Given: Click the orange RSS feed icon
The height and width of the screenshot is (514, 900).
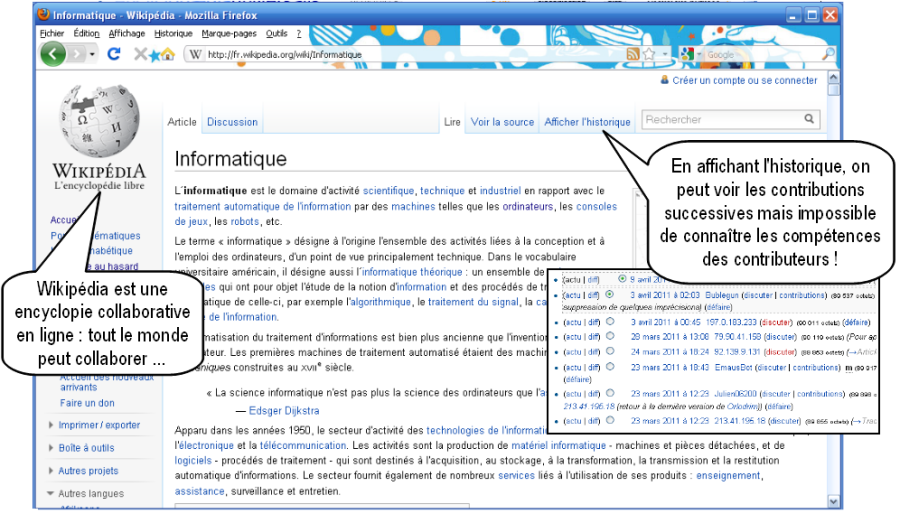Looking at the screenshot, I should click(633, 54).
